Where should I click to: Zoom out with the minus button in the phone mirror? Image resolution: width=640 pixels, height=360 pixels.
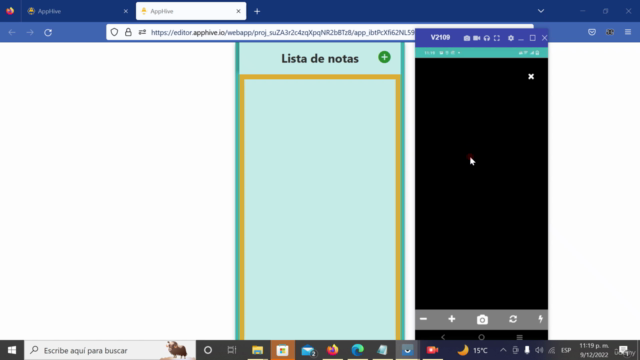(423, 319)
